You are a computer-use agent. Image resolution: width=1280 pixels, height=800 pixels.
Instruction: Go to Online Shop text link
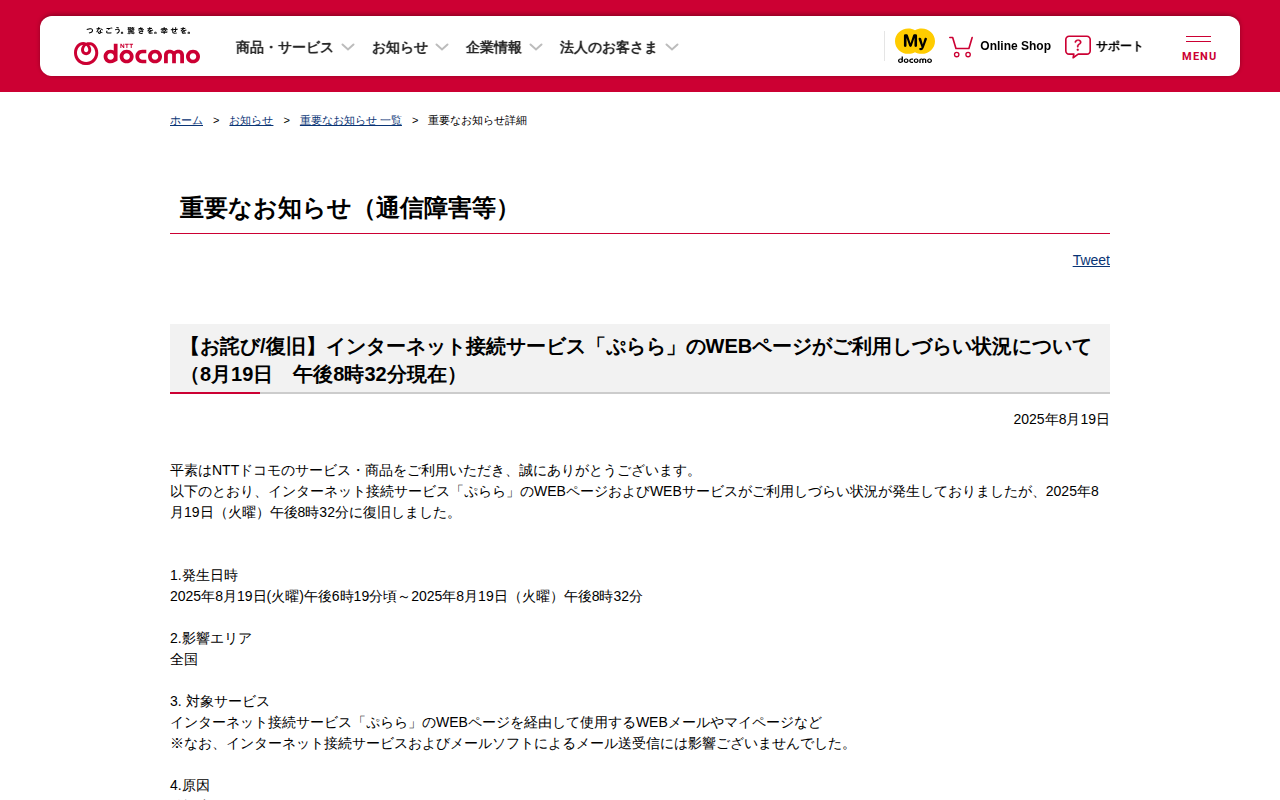[1015, 46]
